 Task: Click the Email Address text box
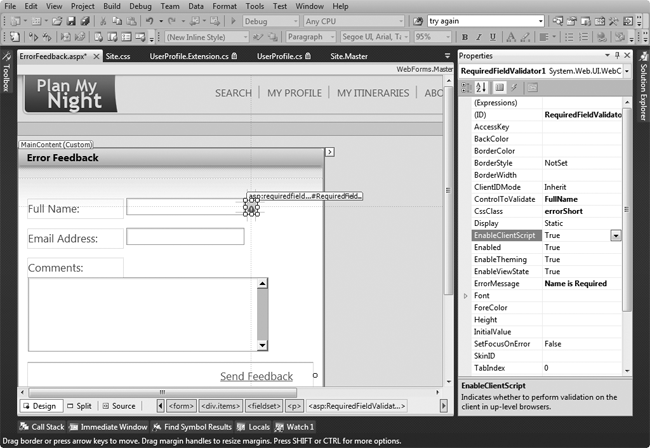[185, 237]
